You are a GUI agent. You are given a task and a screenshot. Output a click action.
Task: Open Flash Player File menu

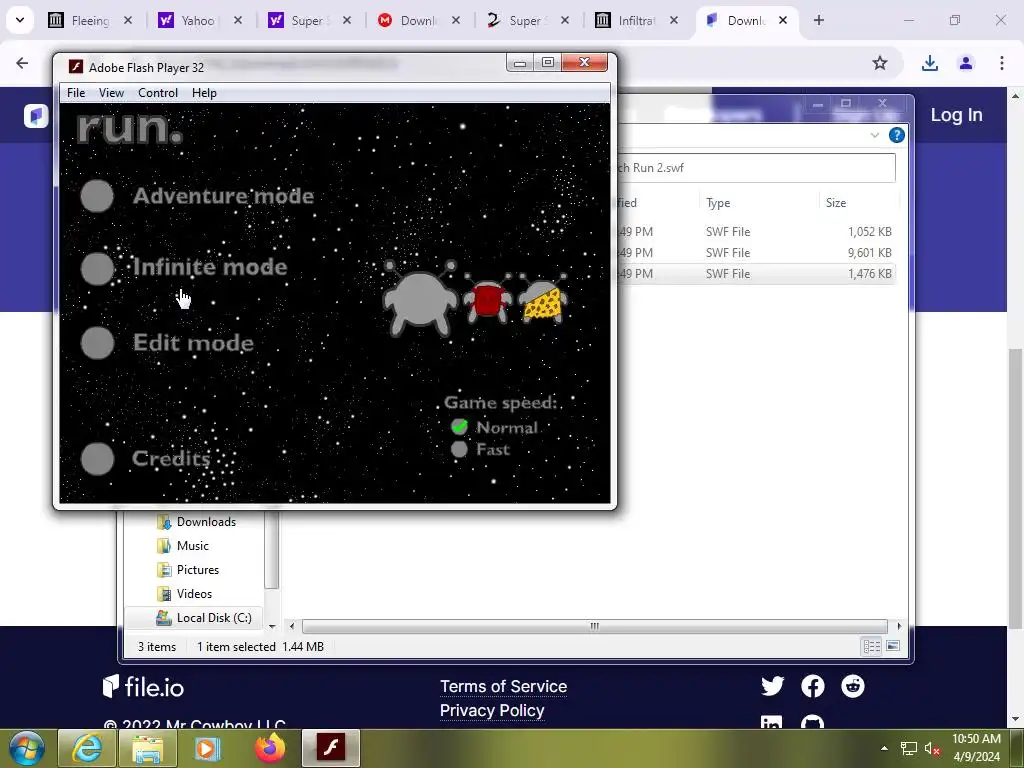tap(76, 93)
